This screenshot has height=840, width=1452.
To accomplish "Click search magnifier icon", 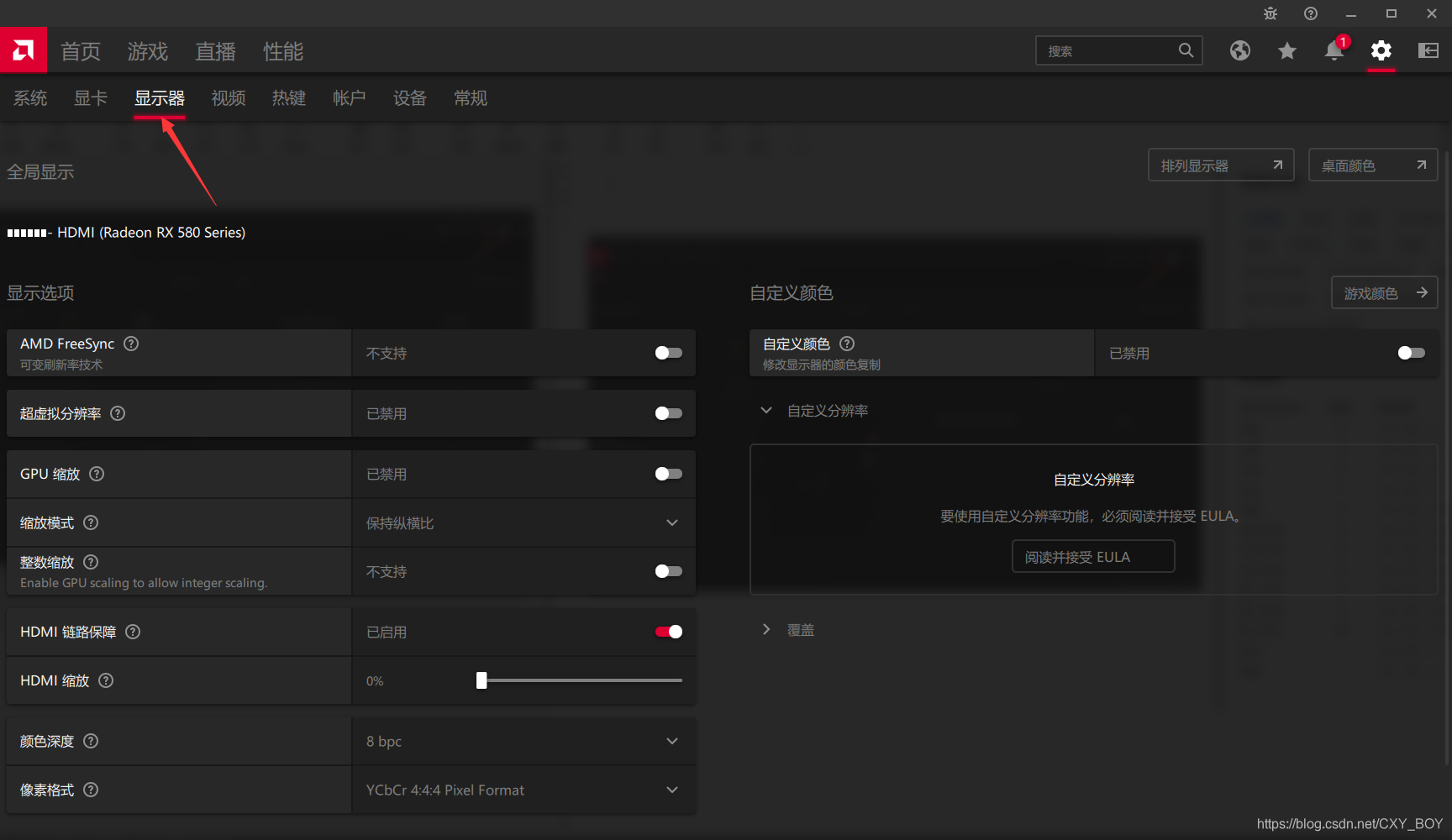I will pyautogui.click(x=1186, y=50).
